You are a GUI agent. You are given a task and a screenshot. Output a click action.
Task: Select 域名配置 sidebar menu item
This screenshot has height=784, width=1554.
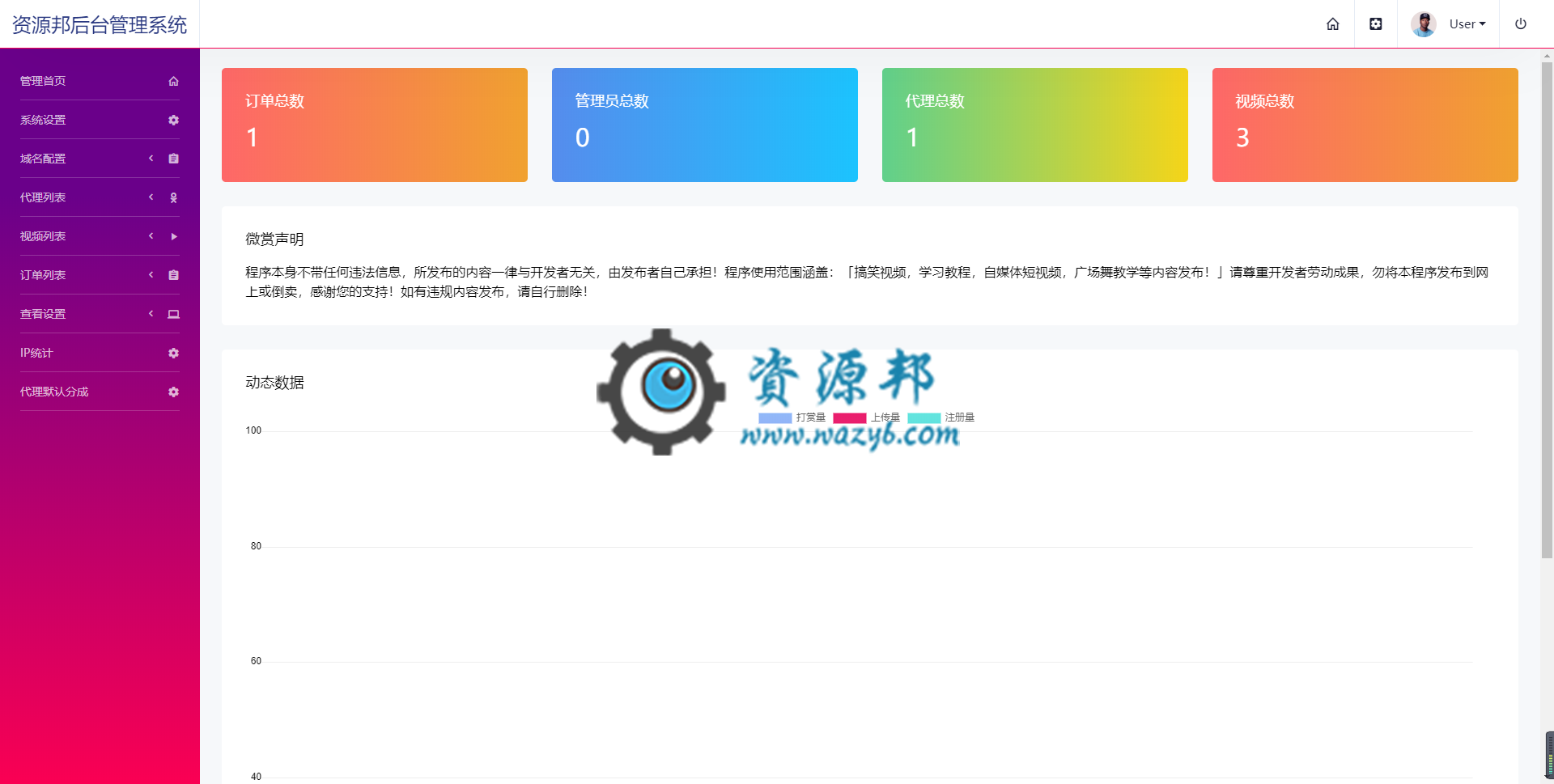point(100,159)
